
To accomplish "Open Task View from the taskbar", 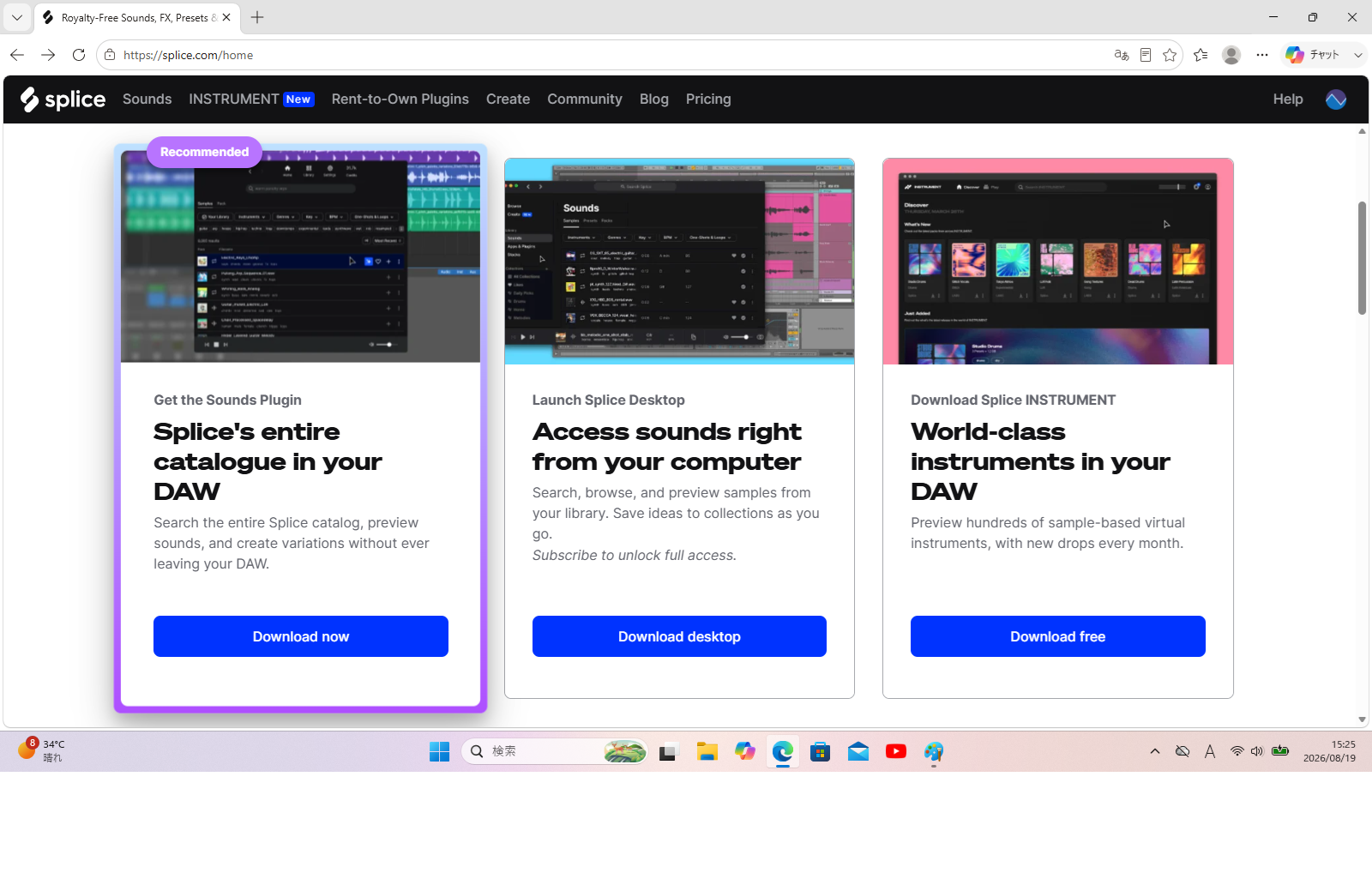I will (x=668, y=752).
